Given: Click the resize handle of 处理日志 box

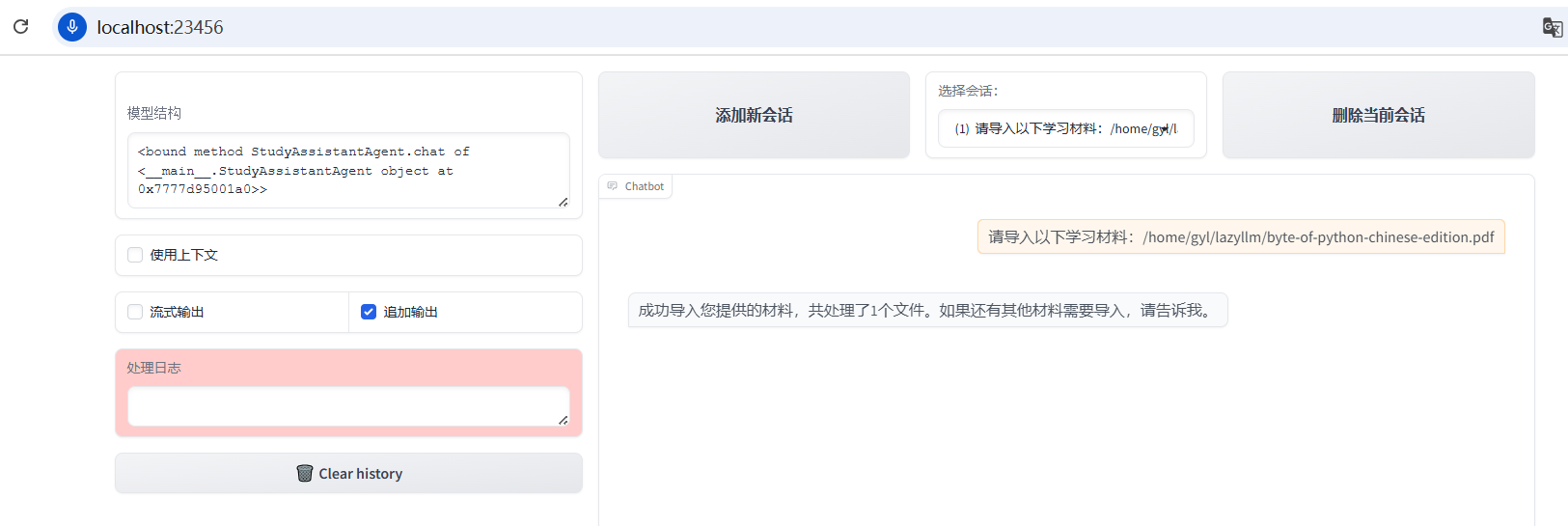Looking at the screenshot, I should [x=564, y=420].
